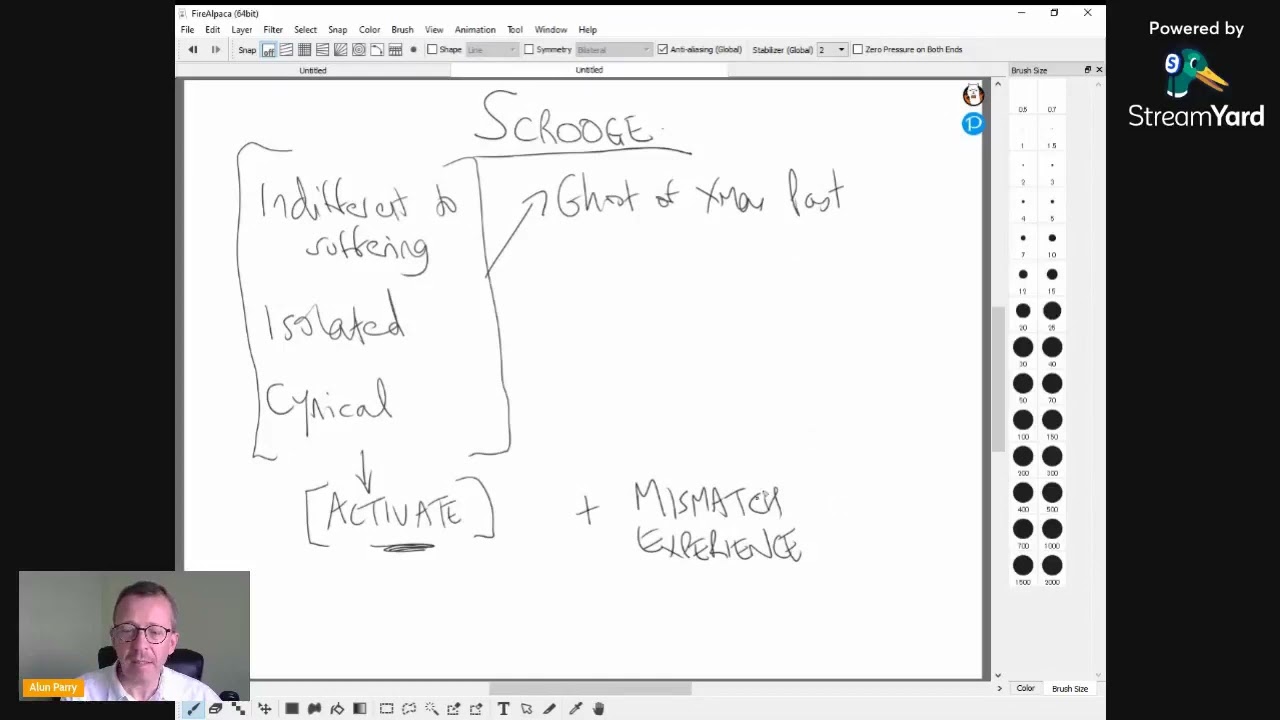Open the Shape type dropdown
Image resolution: width=1280 pixels, height=720 pixels.
pos(491,49)
